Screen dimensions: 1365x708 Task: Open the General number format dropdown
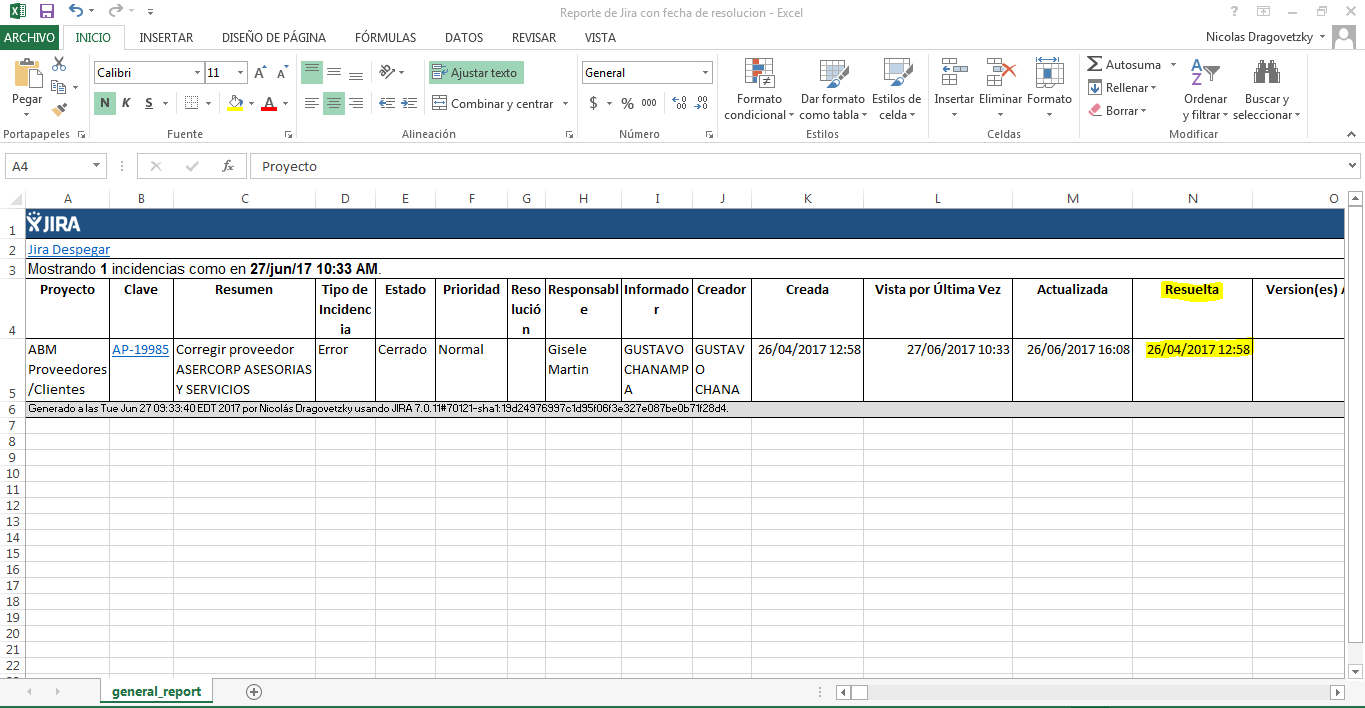(705, 73)
